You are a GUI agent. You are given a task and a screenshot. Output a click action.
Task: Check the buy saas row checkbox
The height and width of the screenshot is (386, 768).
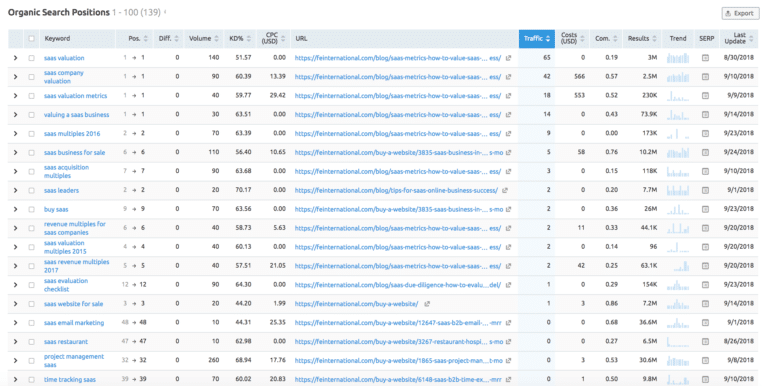pyautogui.click(x=31, y=209)
